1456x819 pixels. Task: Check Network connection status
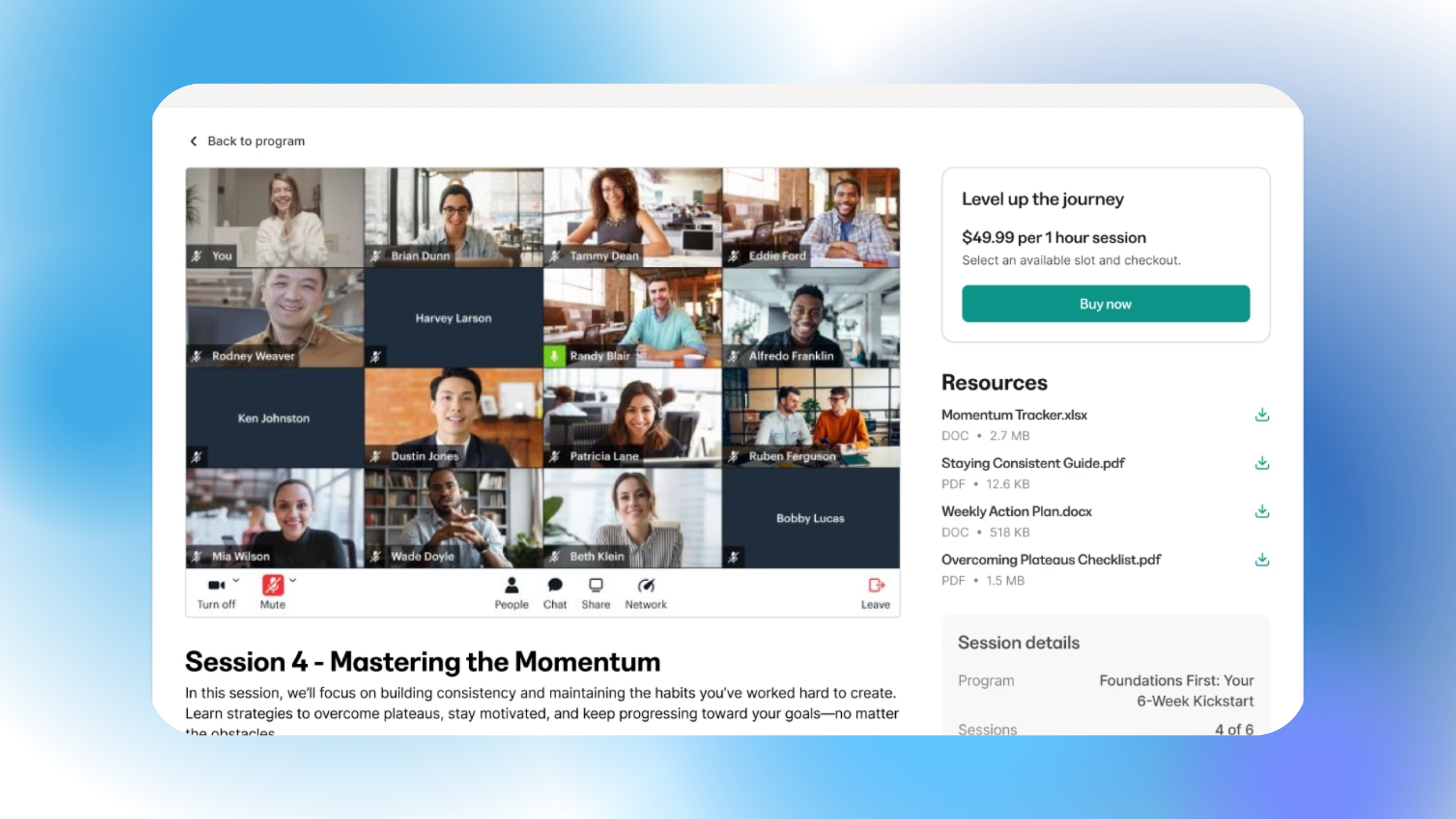click(646, 593)
